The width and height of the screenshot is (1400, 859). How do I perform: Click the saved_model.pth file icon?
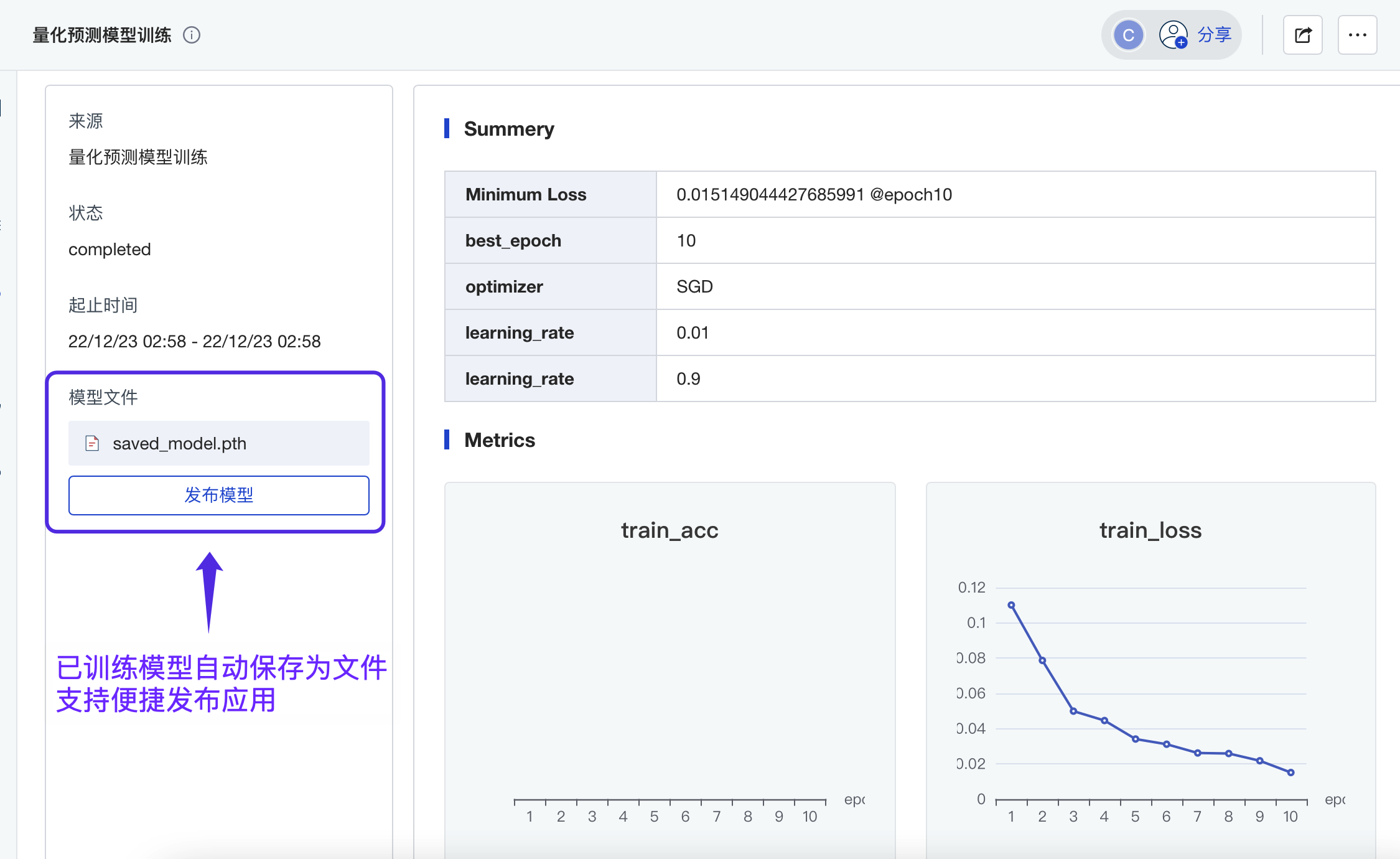92,443
